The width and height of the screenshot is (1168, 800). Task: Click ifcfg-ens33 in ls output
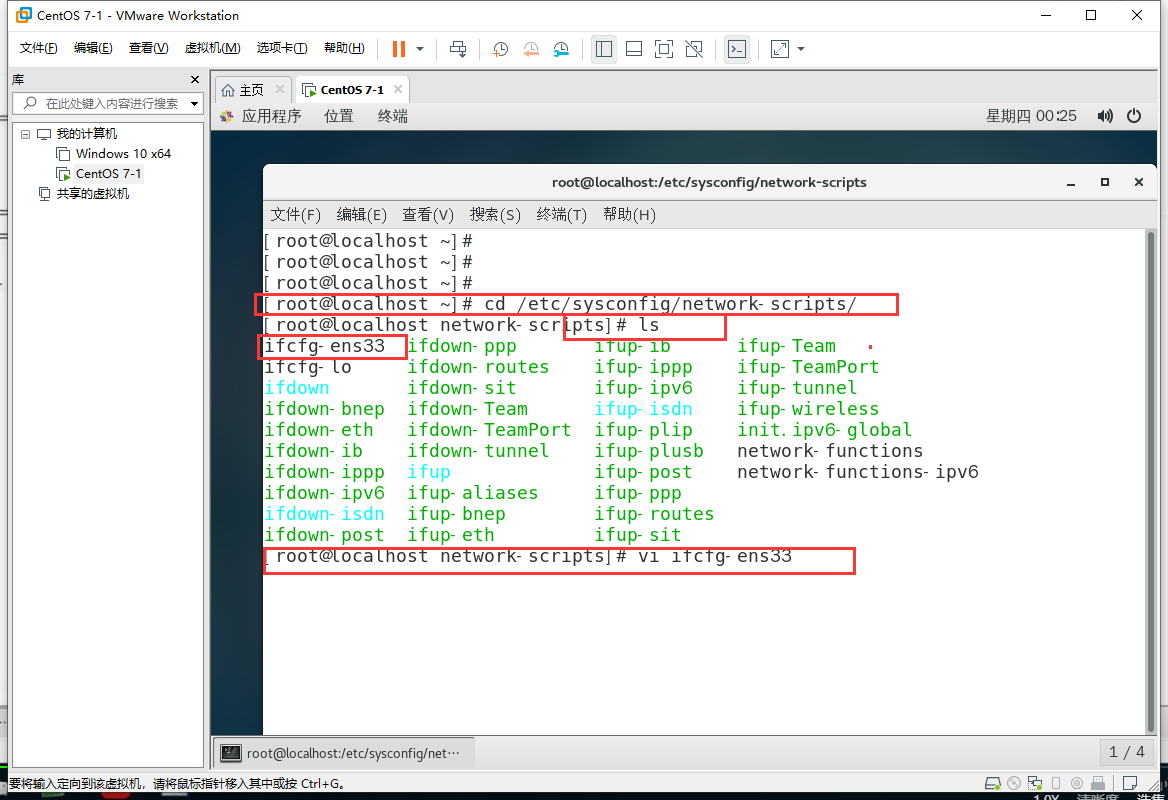tap(325, 346)
